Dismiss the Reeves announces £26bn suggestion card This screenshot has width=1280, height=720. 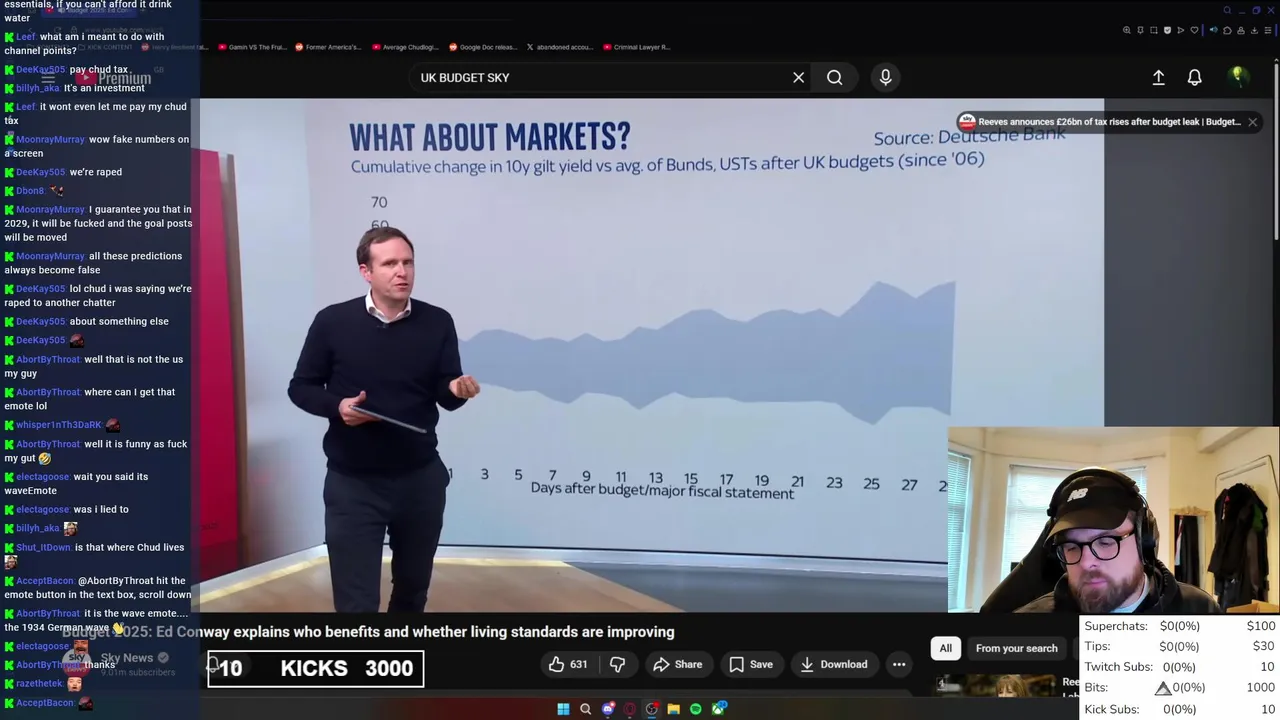(x=1252, y=122)
